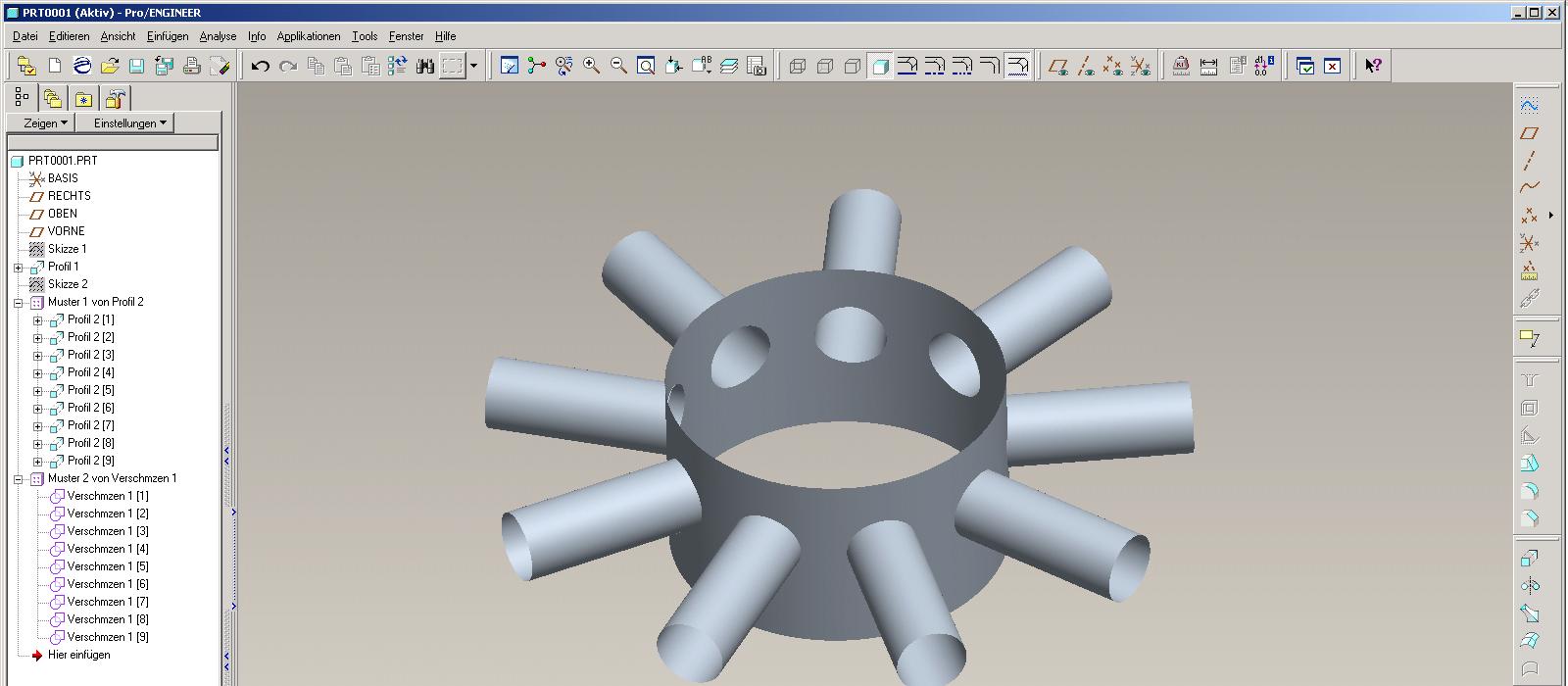Open the binoculars search tool
1568x686 pixels.
425,66
